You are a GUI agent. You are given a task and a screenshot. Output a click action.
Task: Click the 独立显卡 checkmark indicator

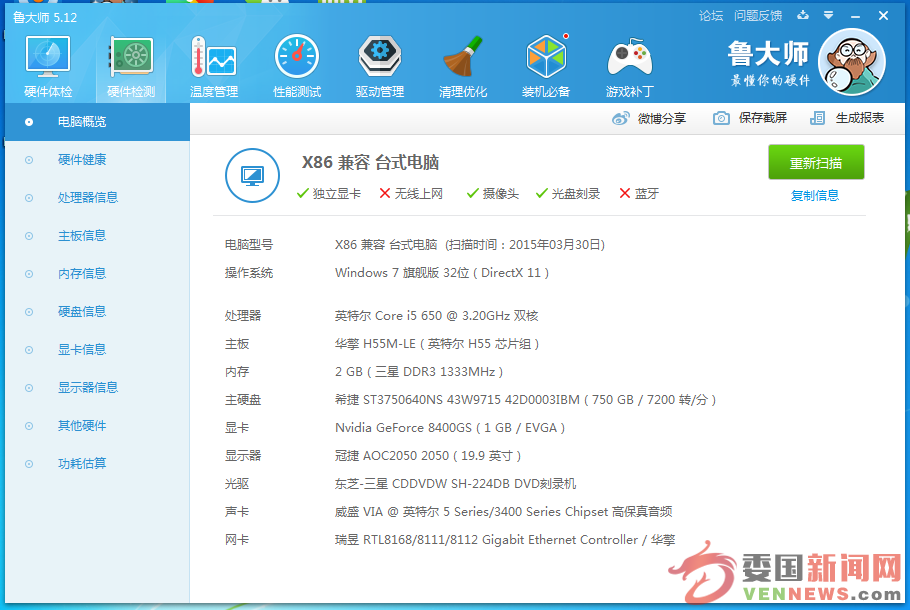tap(328, 194)
